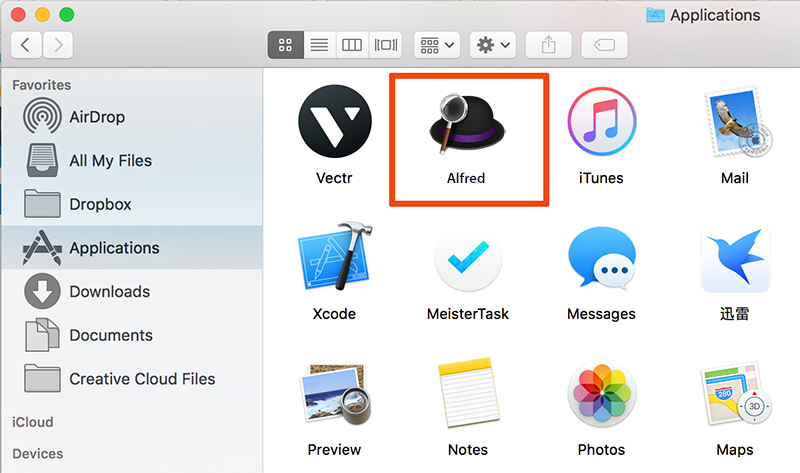Viewport: 800px width, 473px height.
Task: Click the 迅雷 file name label
Action: [735, 314]
